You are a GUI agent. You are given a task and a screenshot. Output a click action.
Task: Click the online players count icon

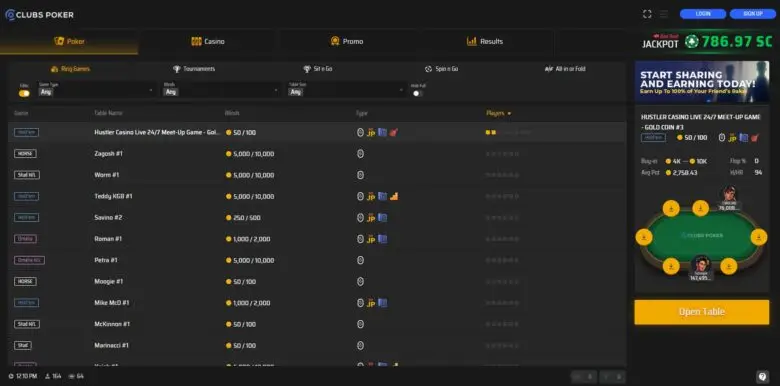click(48, 377)
